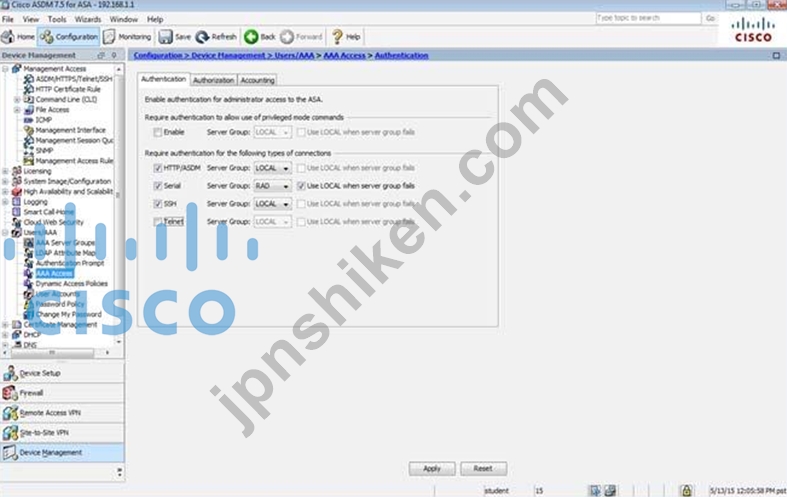The width and height of the screenshot is (787, 497).
Task: Open AAA Server Groups node
Action: (65, 242)
